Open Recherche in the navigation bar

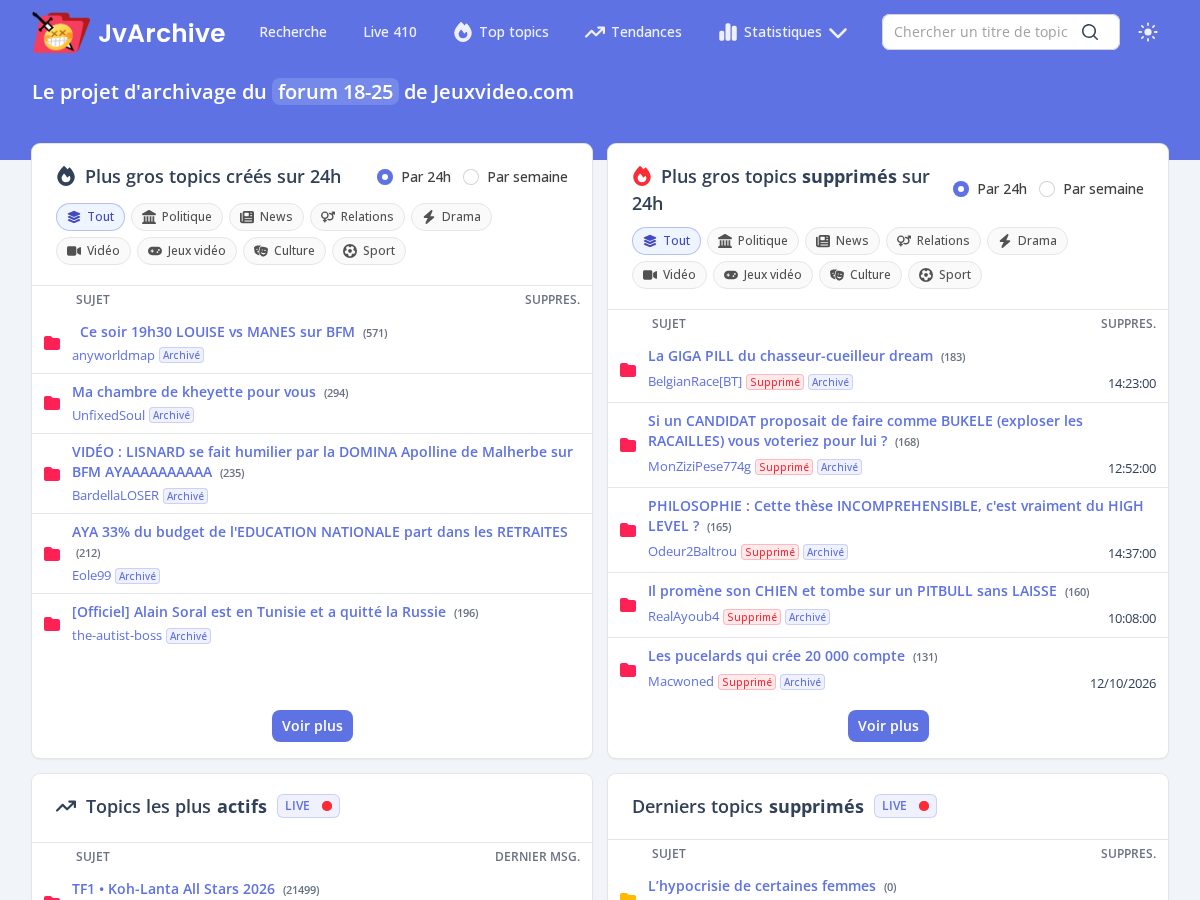point(293,32)
